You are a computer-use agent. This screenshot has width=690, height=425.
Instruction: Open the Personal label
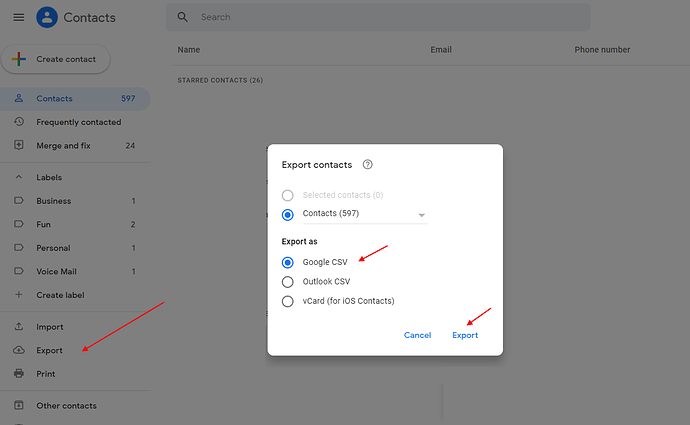pyautogui.click(x=75, y=248)
